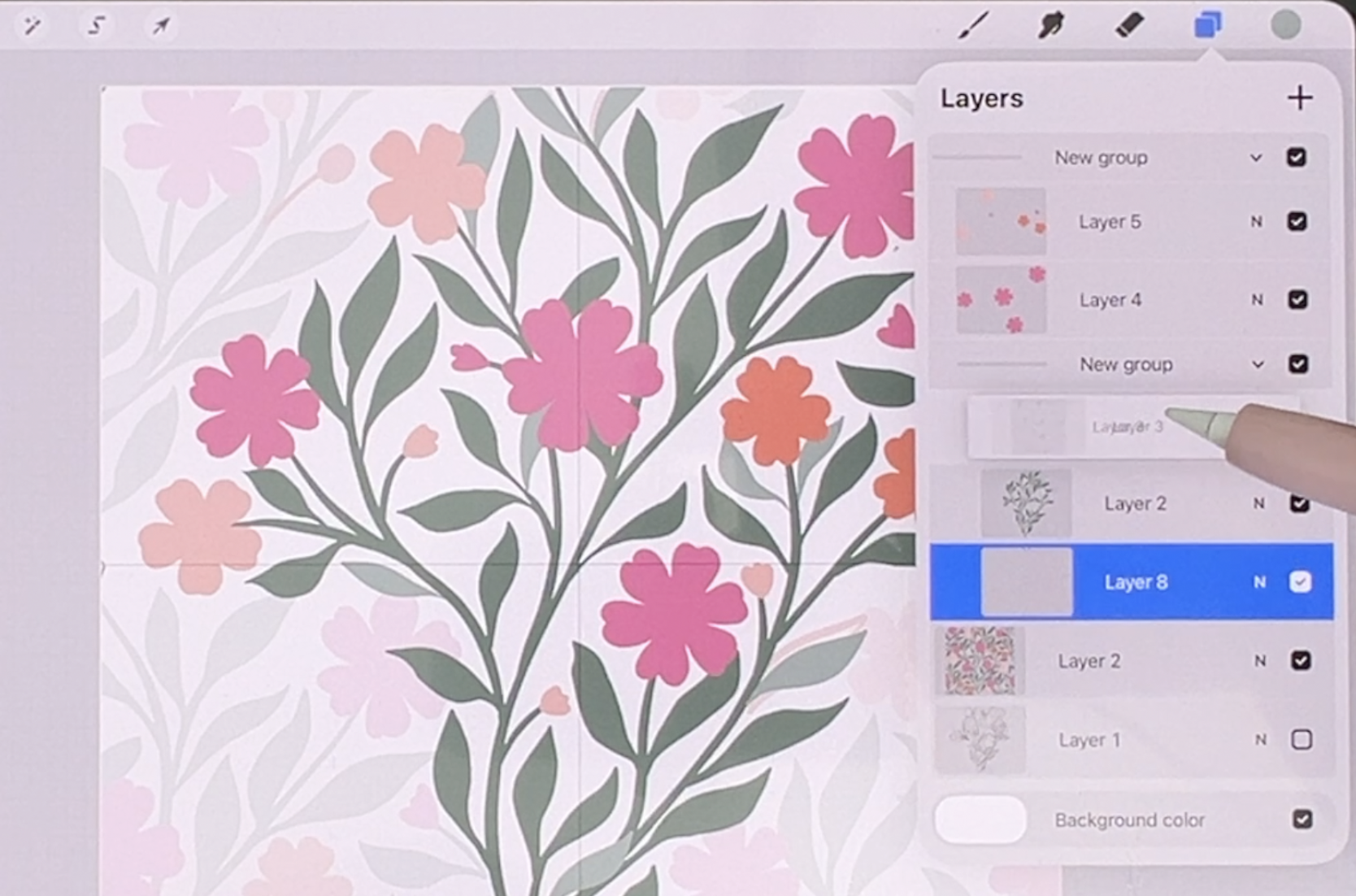
Task: Select the Layer 8 name
Action: tap(1136, 582)
